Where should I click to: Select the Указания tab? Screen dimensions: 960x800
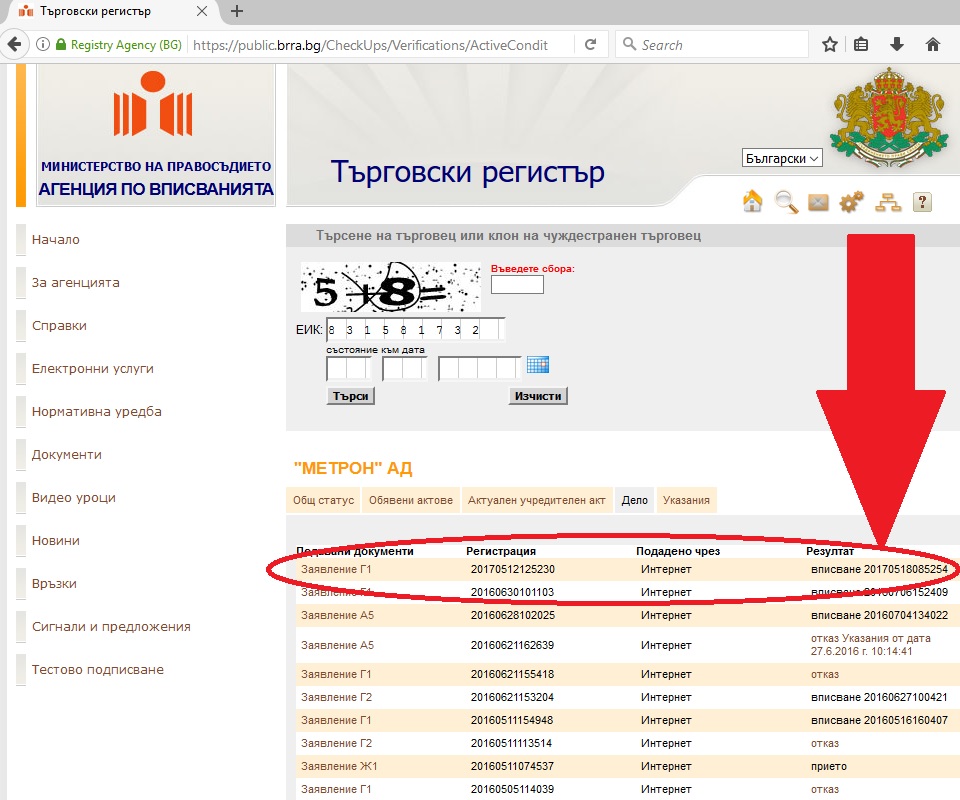point(686,500)
